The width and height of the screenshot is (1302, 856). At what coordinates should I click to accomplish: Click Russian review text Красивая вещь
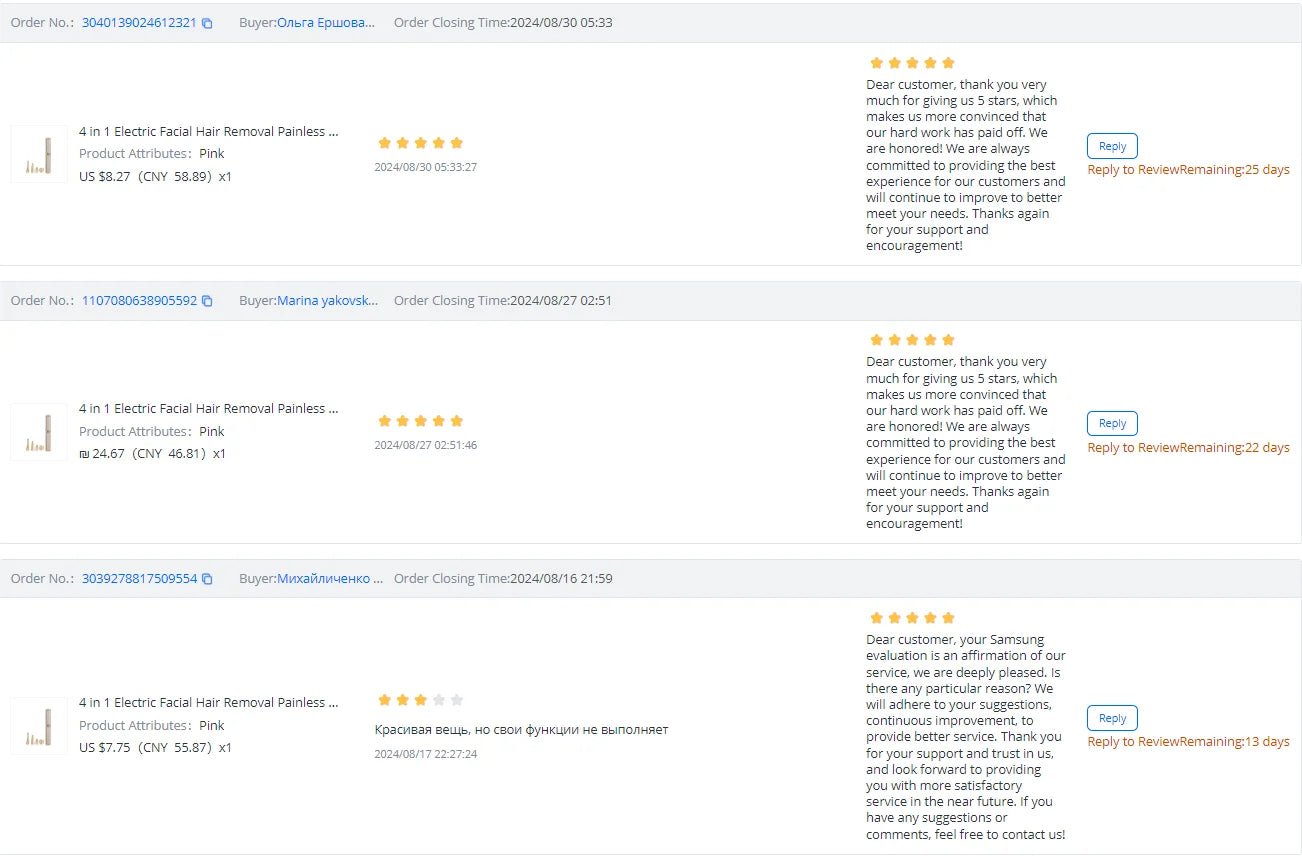[x=521, y=729]
